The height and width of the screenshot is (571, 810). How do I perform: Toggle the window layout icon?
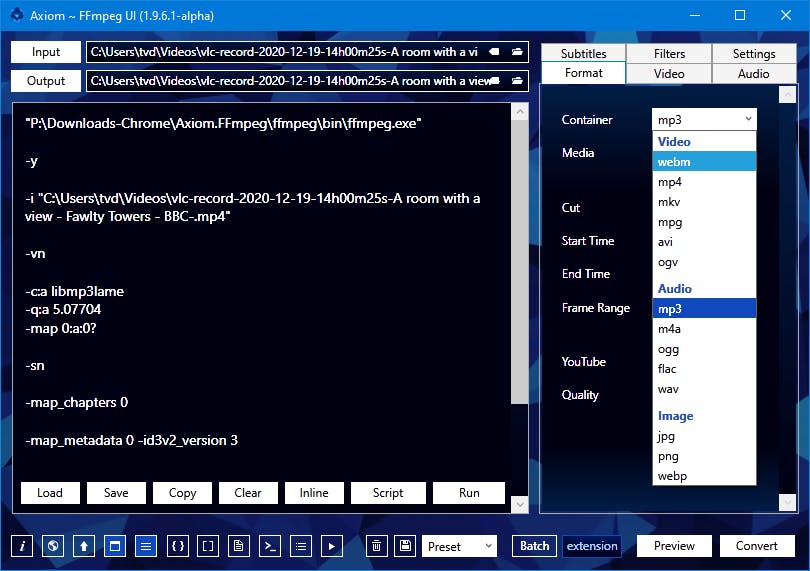pyautogui.click(x=115, y=546)
